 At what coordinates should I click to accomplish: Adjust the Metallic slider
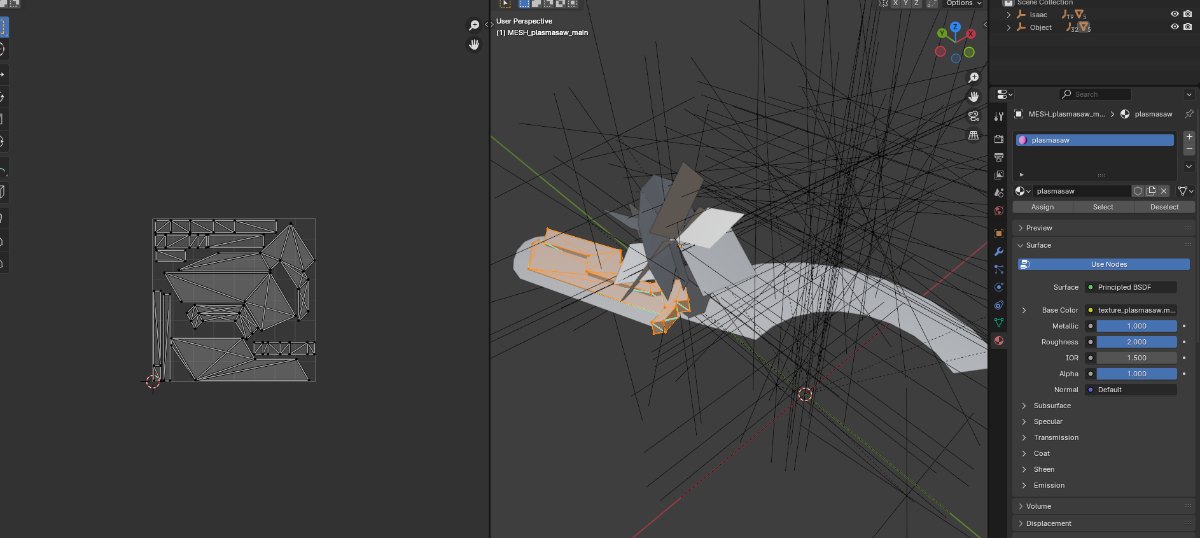[x=1137, y=326]
